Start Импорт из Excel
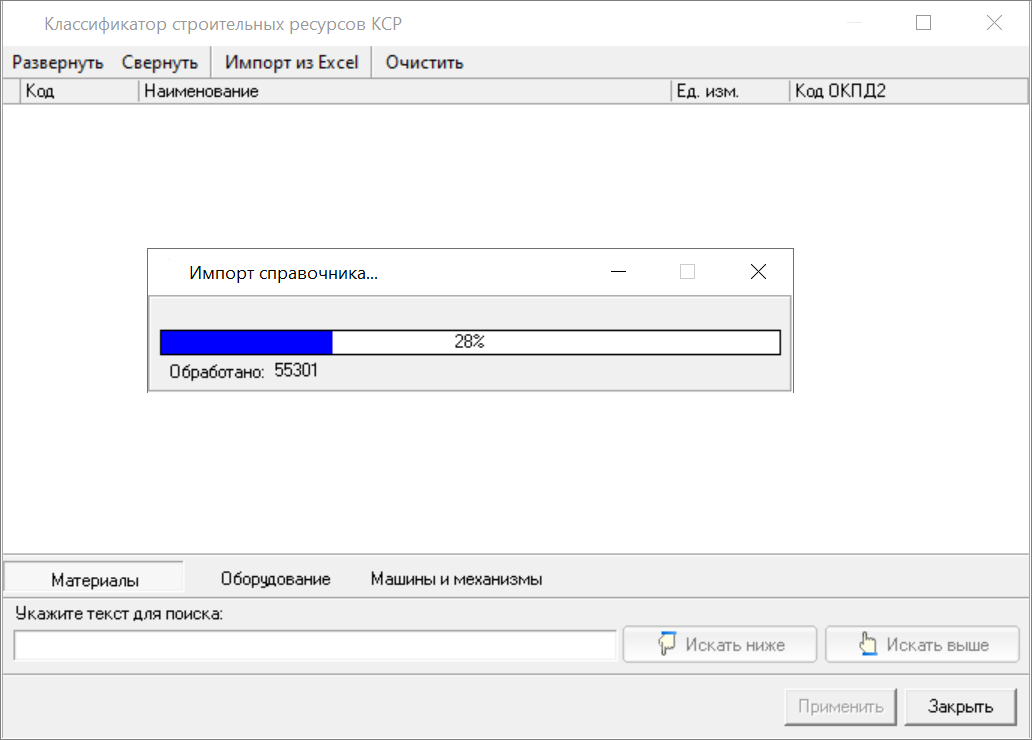Screen dimensions: 1032x740 (x=291, y=62)
